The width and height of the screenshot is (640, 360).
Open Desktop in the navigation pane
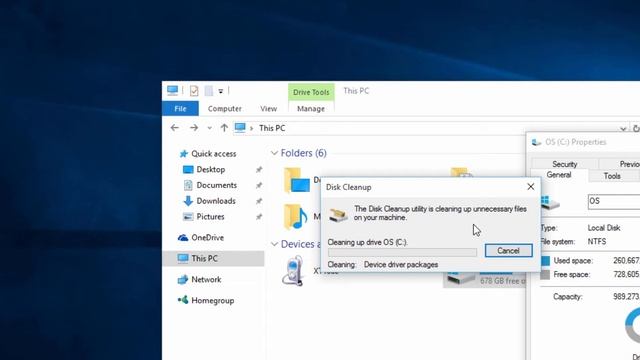(x=211, y=169)
